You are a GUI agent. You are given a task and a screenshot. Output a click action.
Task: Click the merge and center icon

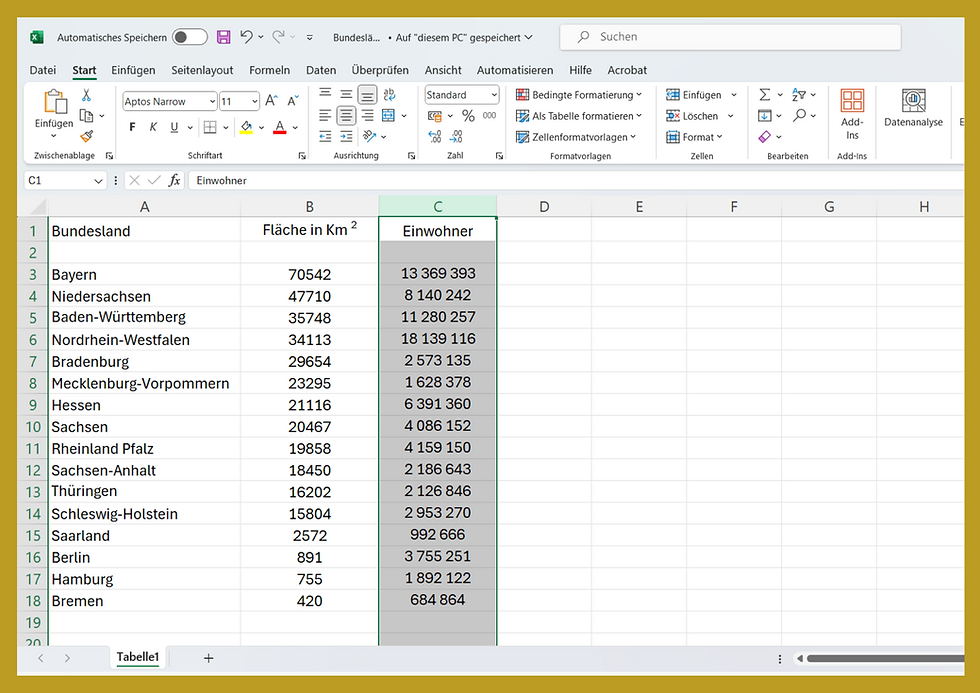(x=389, y=116)
